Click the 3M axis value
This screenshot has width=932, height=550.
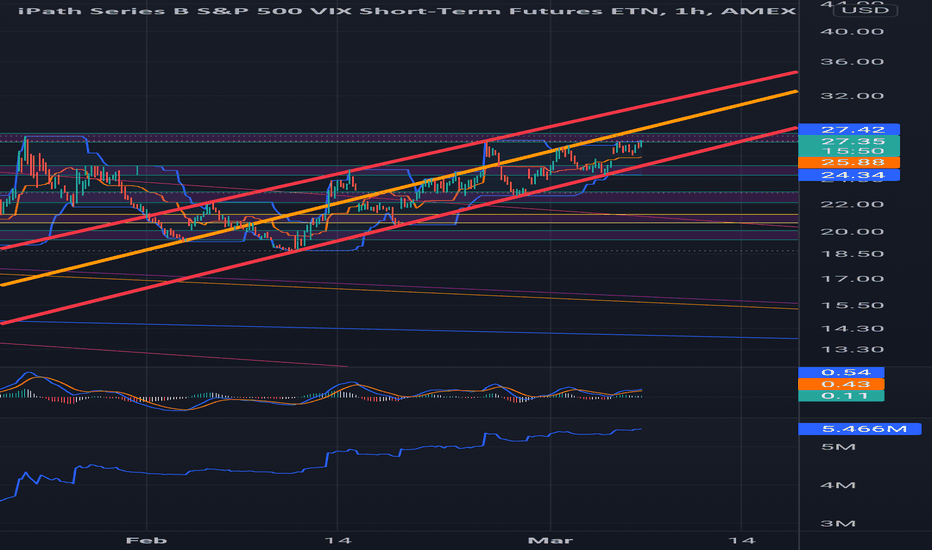click(x=838, y=524)
